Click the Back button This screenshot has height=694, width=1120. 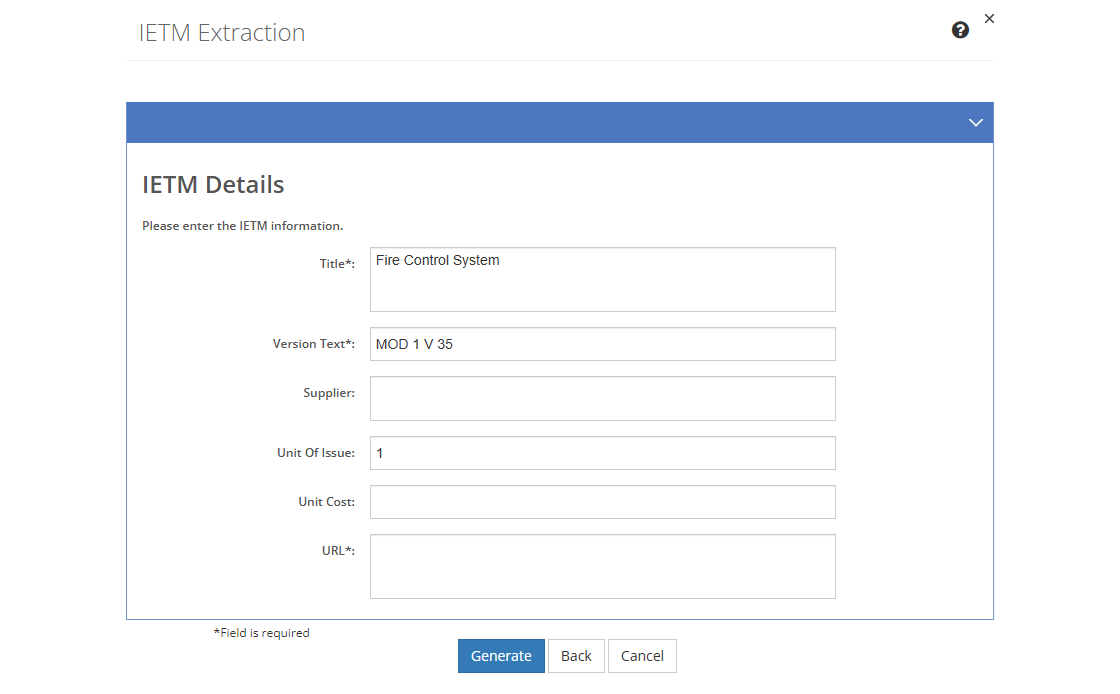(x=576, y=655)
